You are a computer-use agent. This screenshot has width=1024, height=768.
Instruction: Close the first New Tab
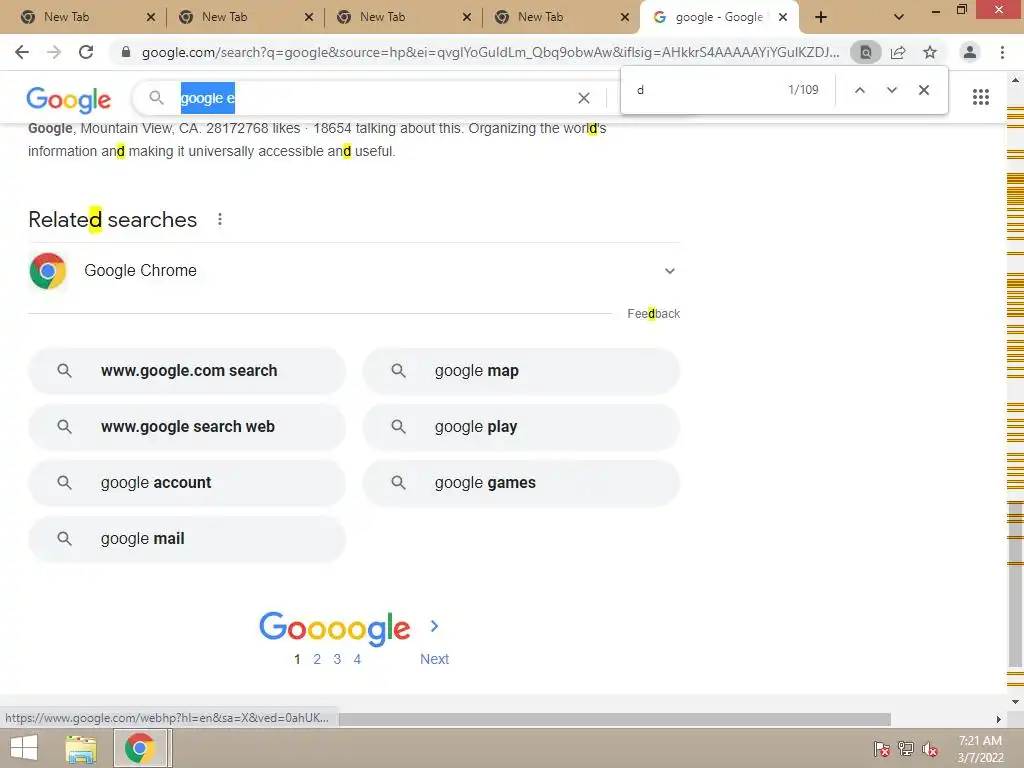151,17
